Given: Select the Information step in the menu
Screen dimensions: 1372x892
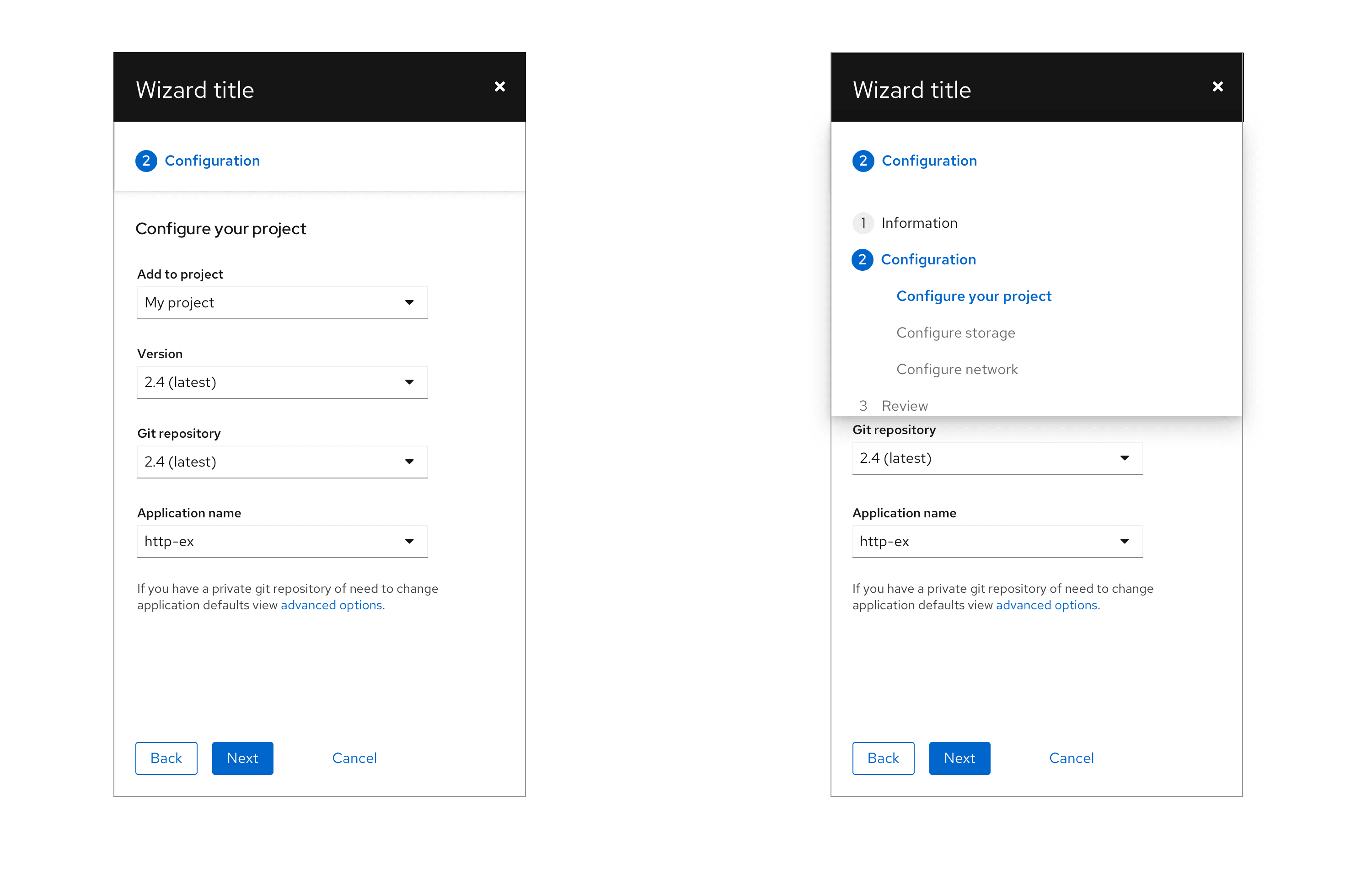Looking at the screenshot, I should tap(919, 223).
